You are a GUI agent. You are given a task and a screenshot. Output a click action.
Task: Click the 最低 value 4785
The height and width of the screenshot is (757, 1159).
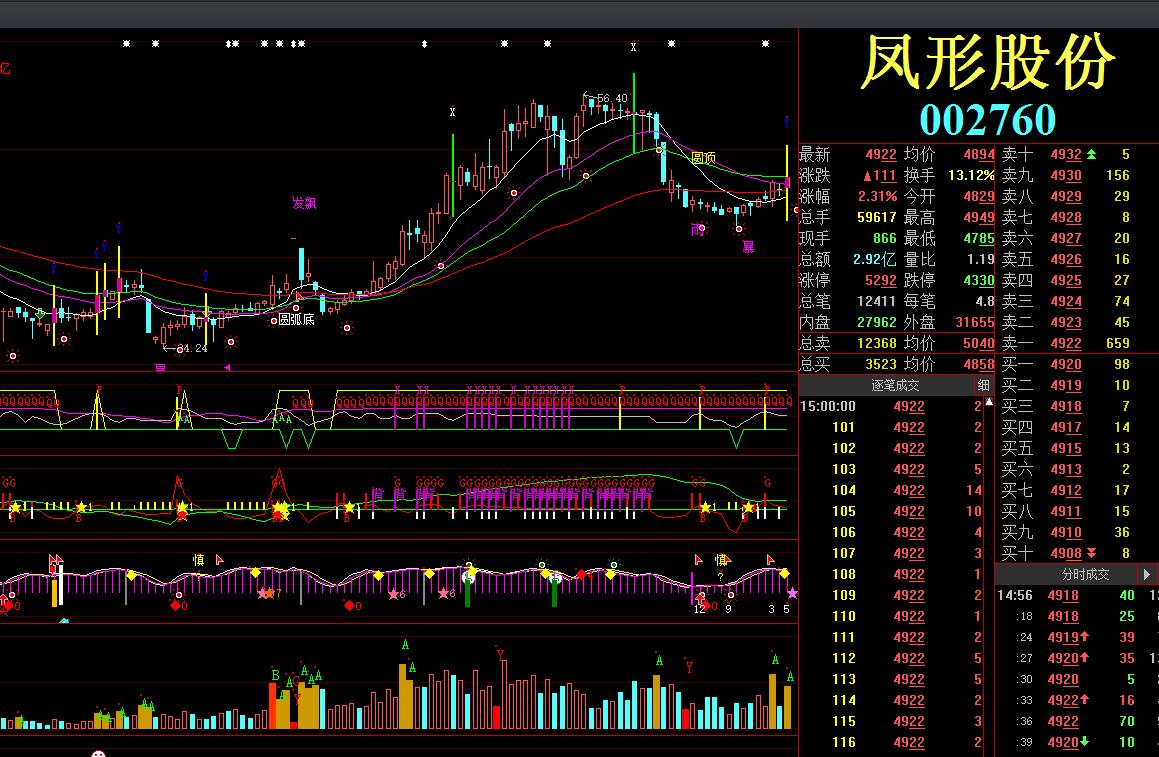[x=979, y=238]
